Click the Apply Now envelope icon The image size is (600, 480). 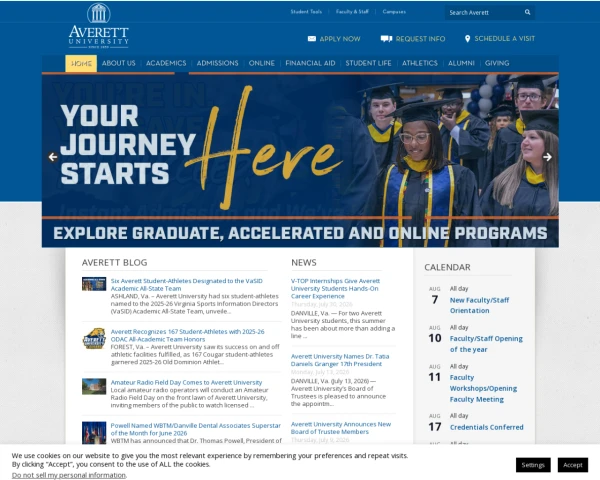click(x=312, y=39)
